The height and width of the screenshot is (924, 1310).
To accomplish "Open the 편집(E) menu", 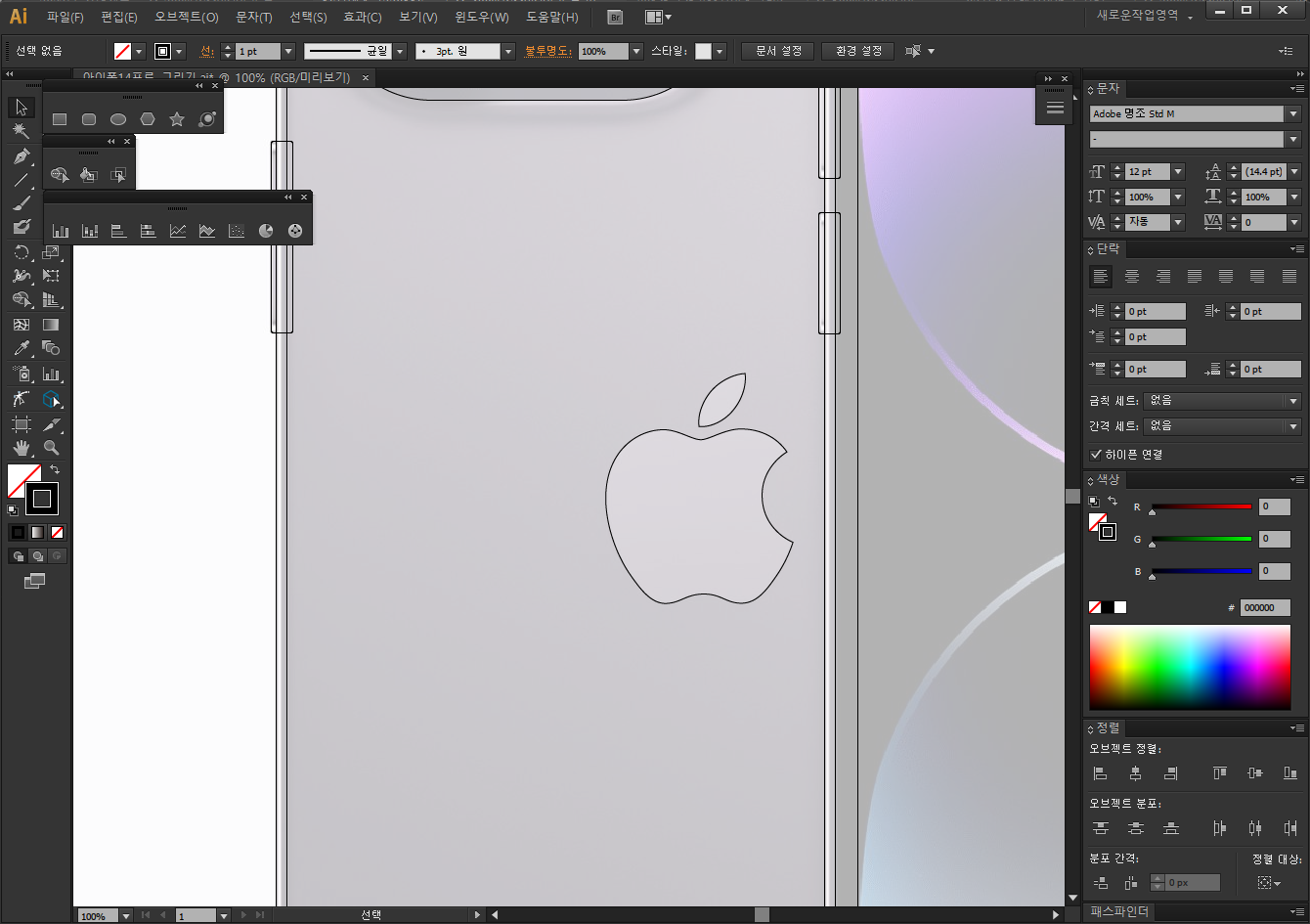I will [x=119, y=17].
